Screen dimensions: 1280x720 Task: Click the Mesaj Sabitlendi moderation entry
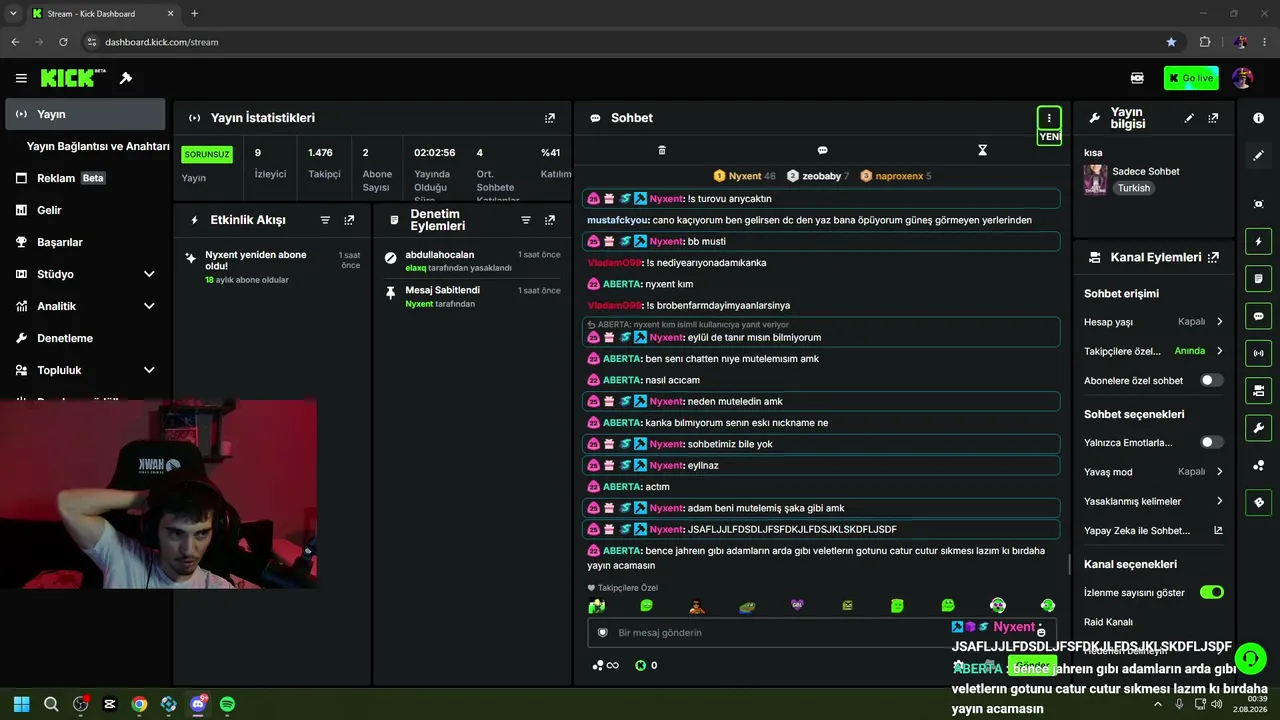point(473,296)
